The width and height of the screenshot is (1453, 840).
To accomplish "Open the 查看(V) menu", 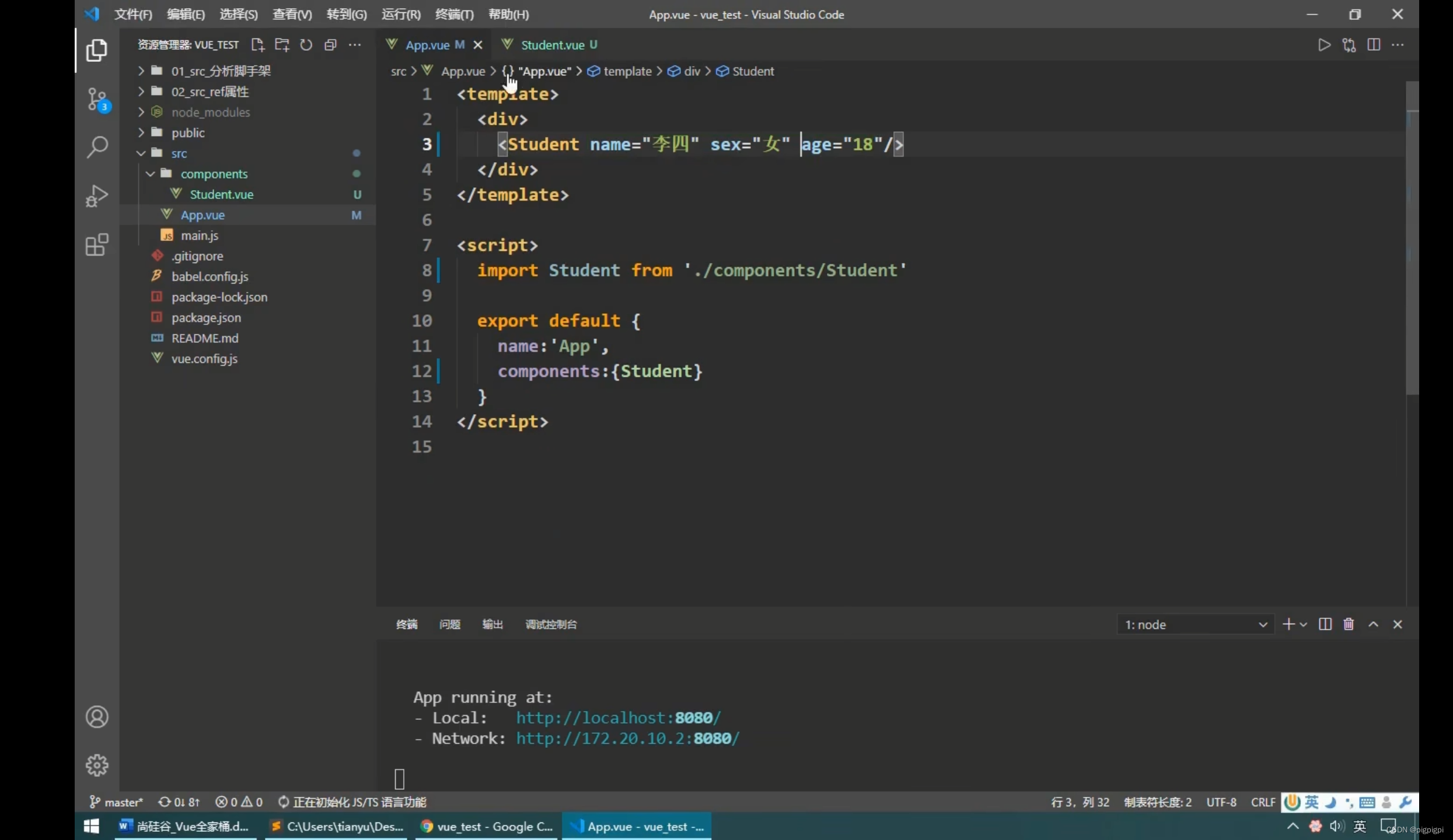I will (x=292, y=15).
